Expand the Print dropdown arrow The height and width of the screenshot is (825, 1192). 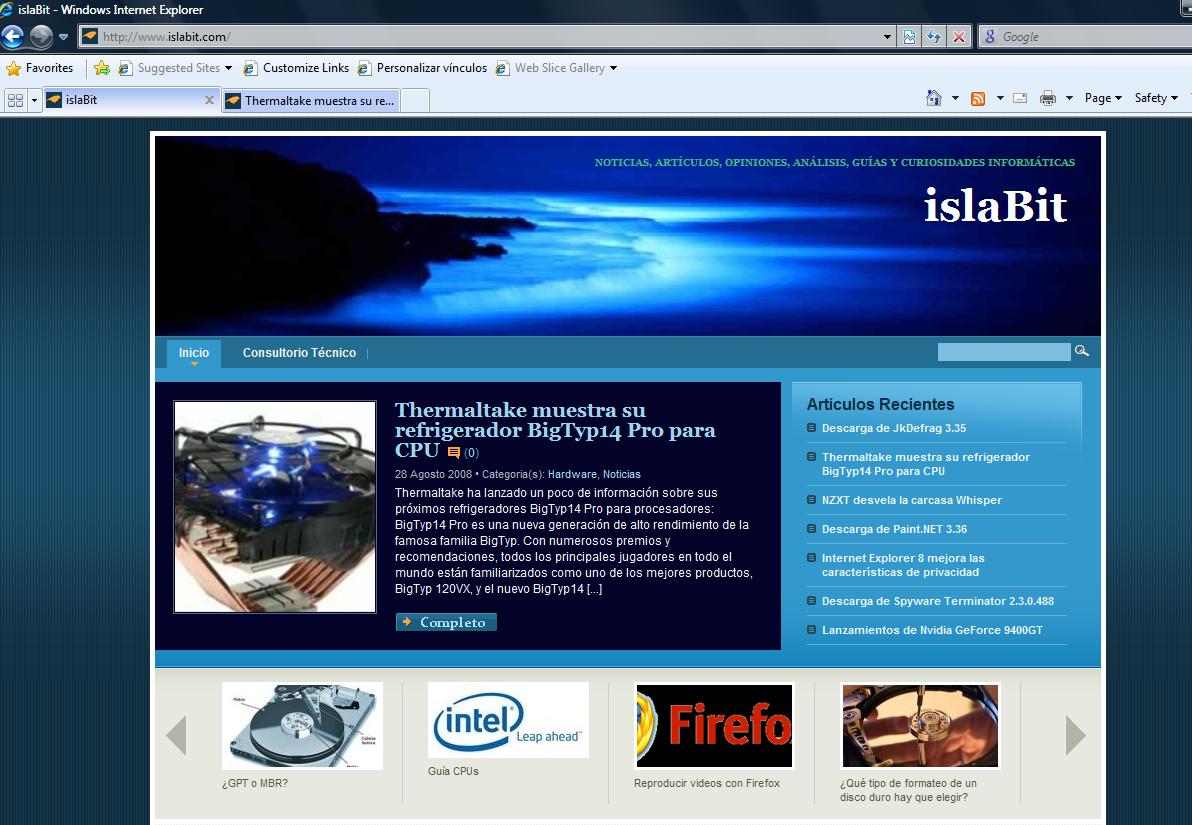1069,98
